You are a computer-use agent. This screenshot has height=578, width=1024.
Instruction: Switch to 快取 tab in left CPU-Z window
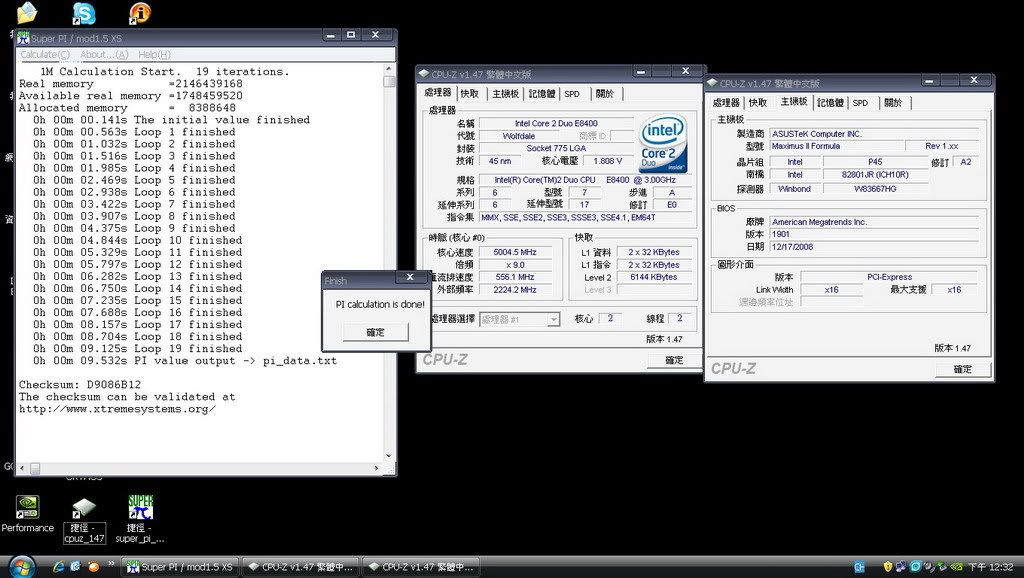click(x=470, y=94)
